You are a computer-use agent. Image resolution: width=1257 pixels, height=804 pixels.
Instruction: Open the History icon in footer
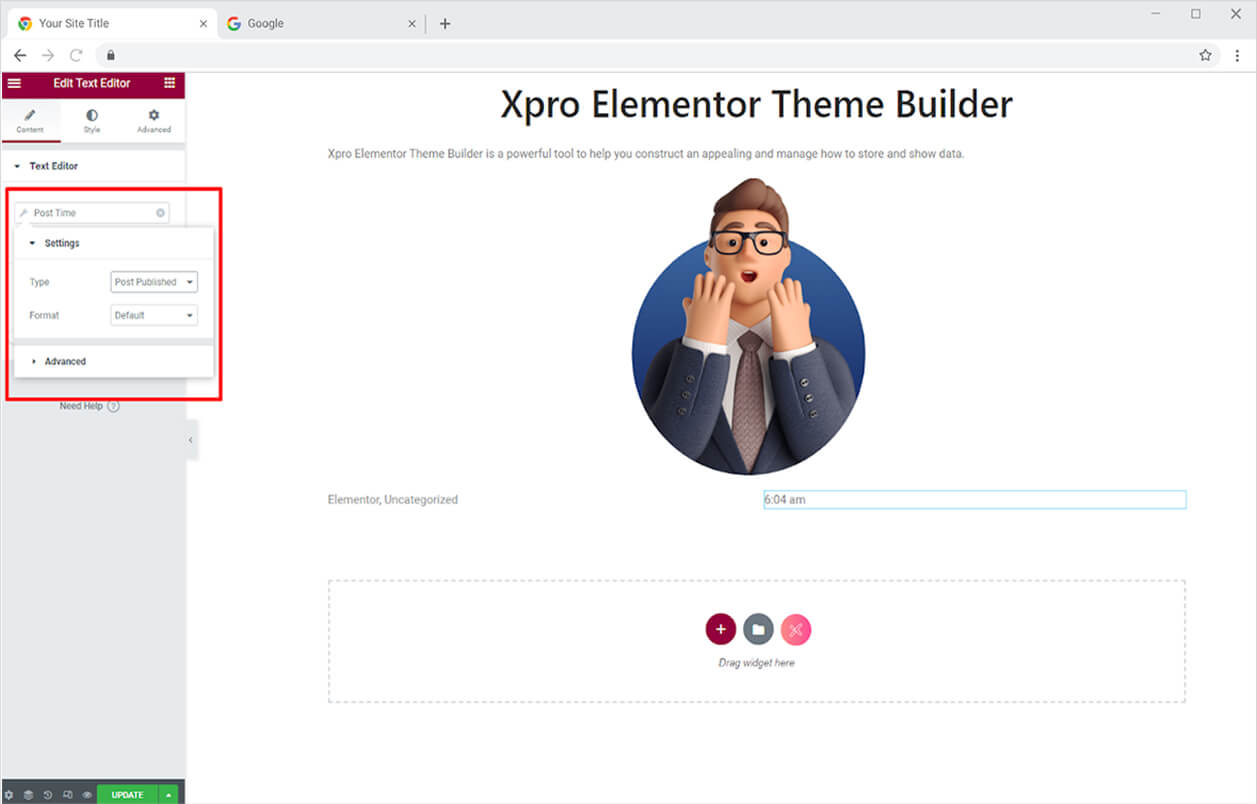[x=48, y=795]
